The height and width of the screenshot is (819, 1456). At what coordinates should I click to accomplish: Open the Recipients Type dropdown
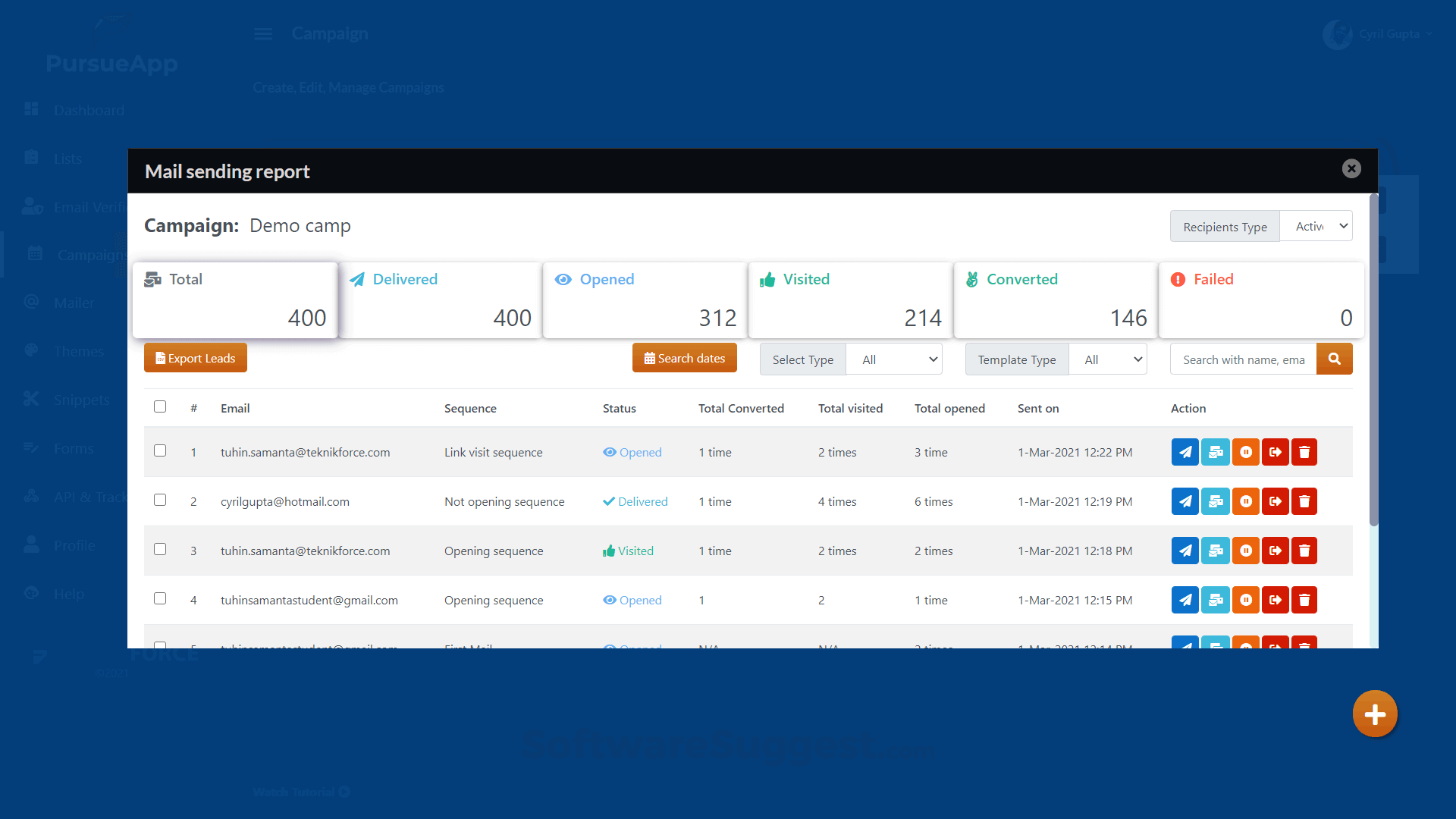1316,226
